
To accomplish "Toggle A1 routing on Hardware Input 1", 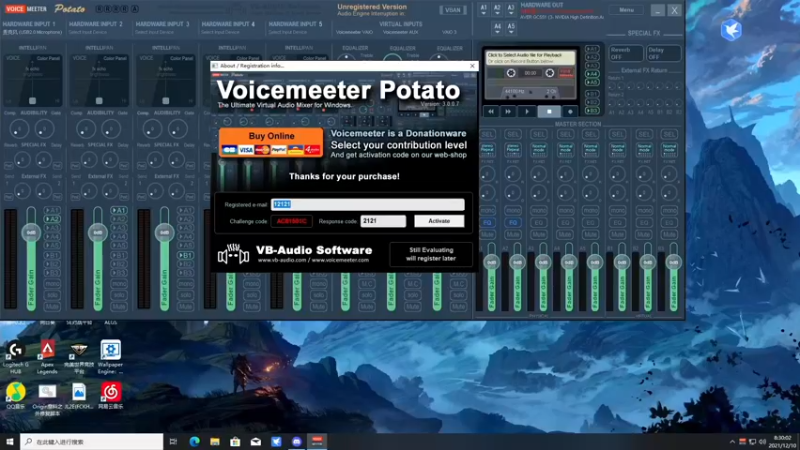I will tap(52, 210).
